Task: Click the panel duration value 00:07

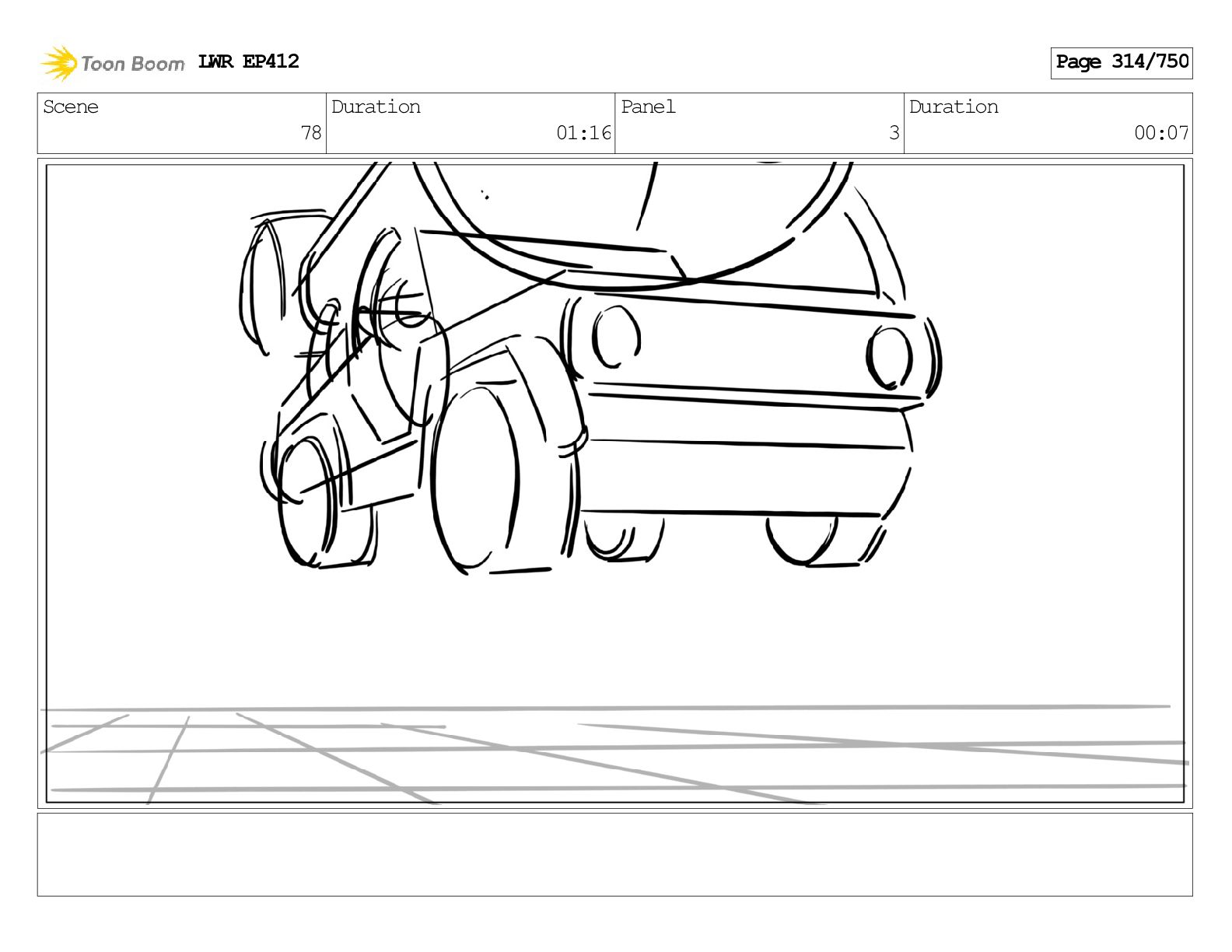Action: (1160, 133)
